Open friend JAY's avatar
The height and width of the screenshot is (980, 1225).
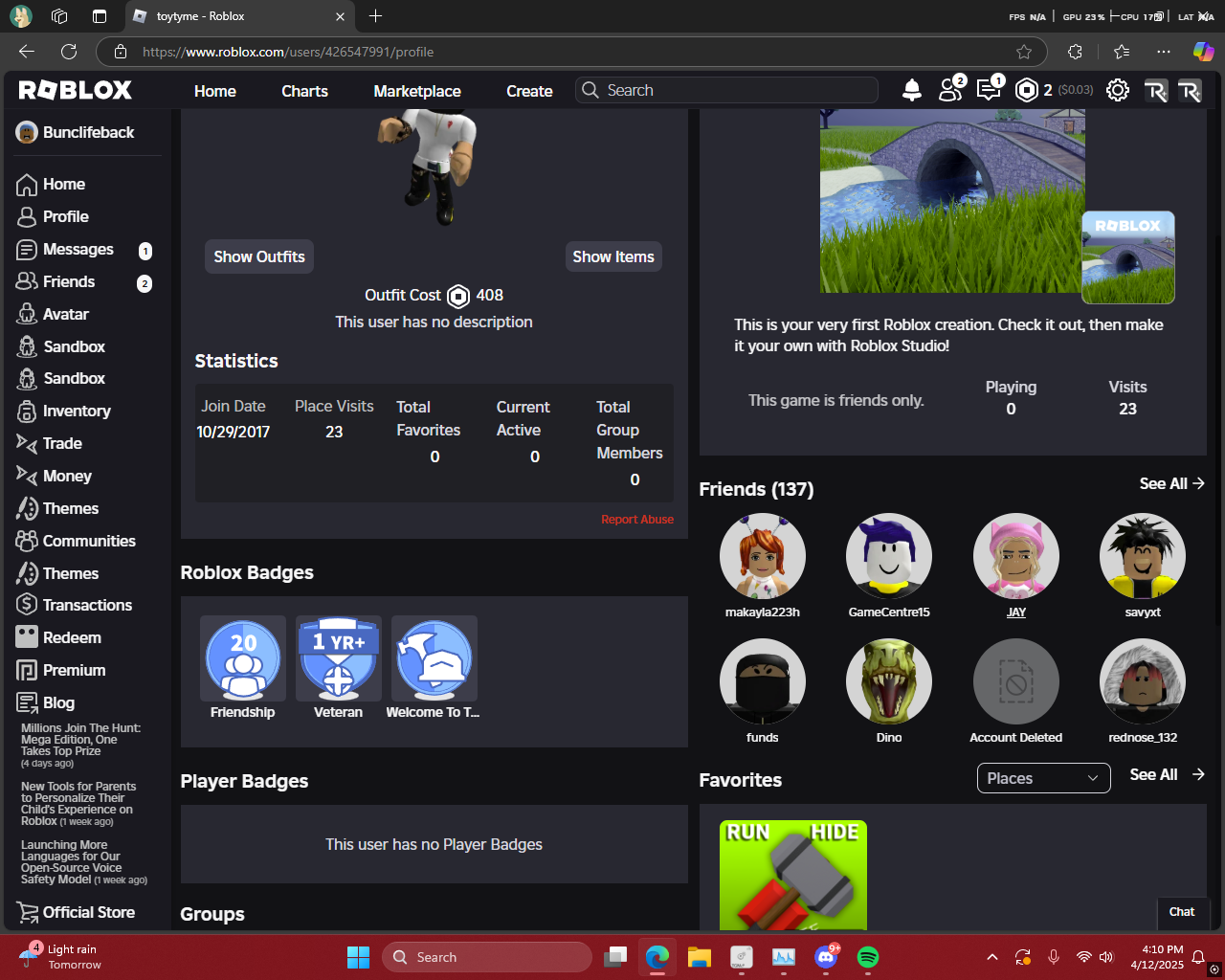1016,557
